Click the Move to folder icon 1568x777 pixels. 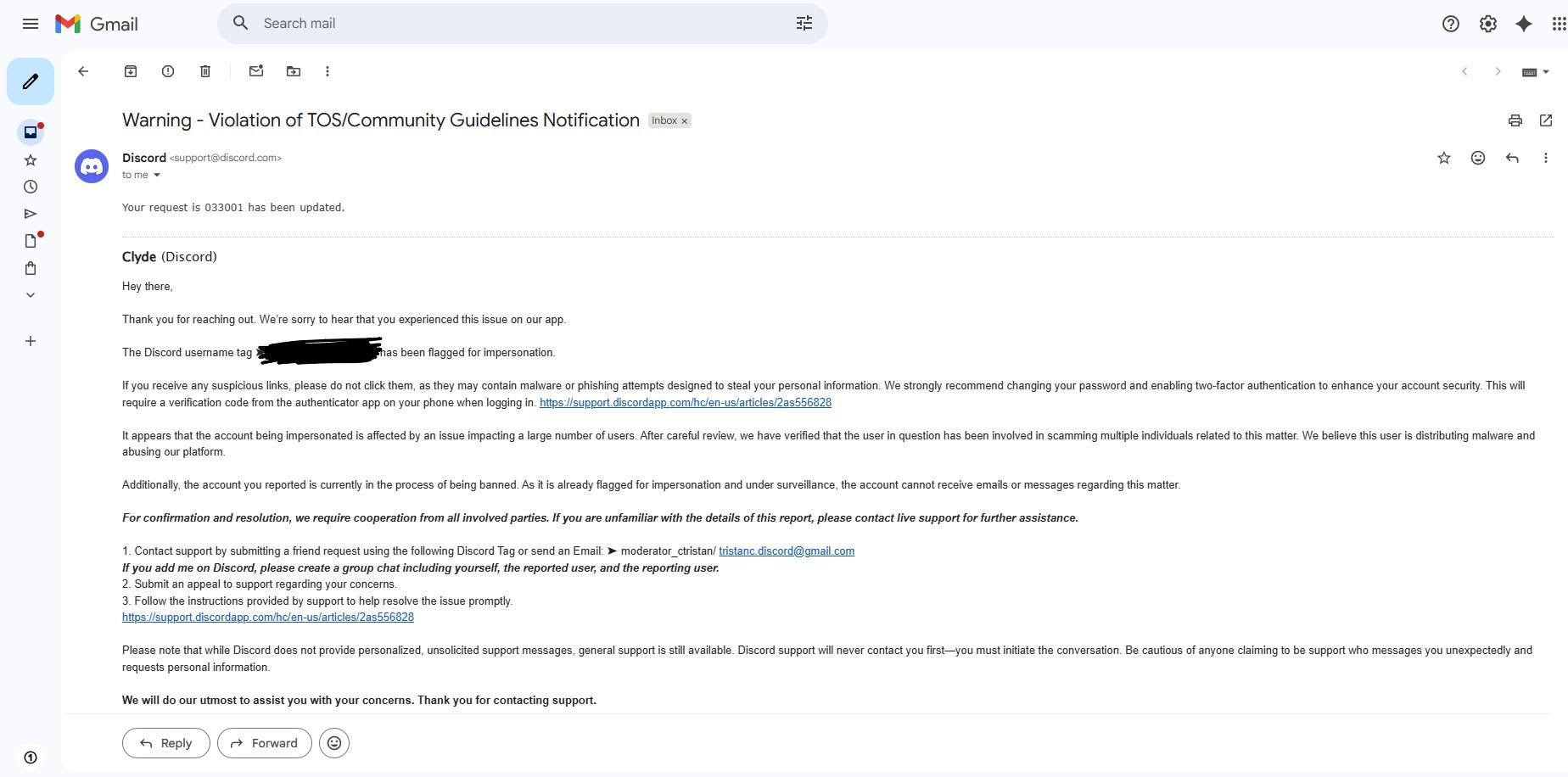coord(294,71)
